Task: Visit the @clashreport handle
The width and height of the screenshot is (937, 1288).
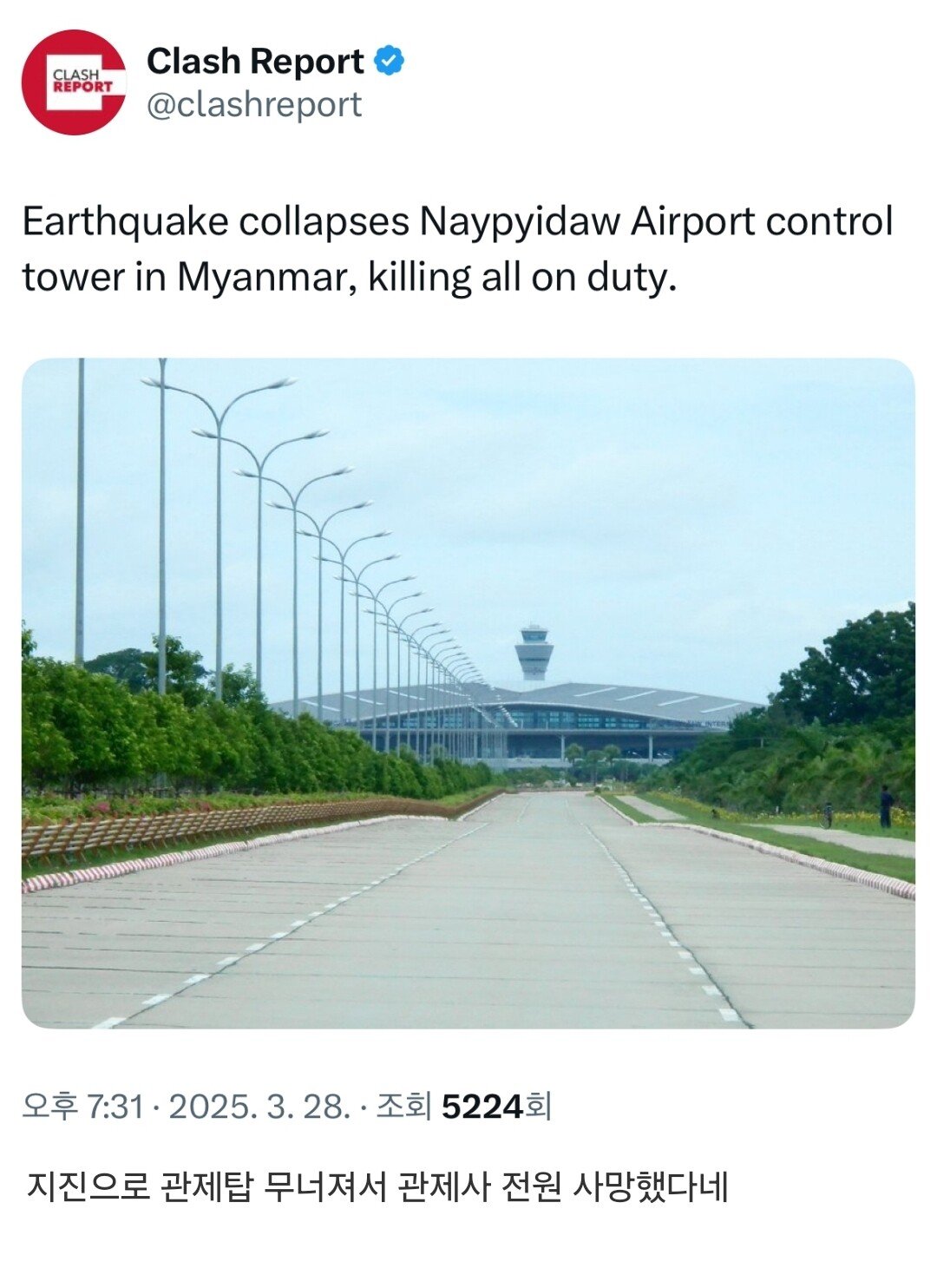Action: pyautogui.click(x=254, y=105)
